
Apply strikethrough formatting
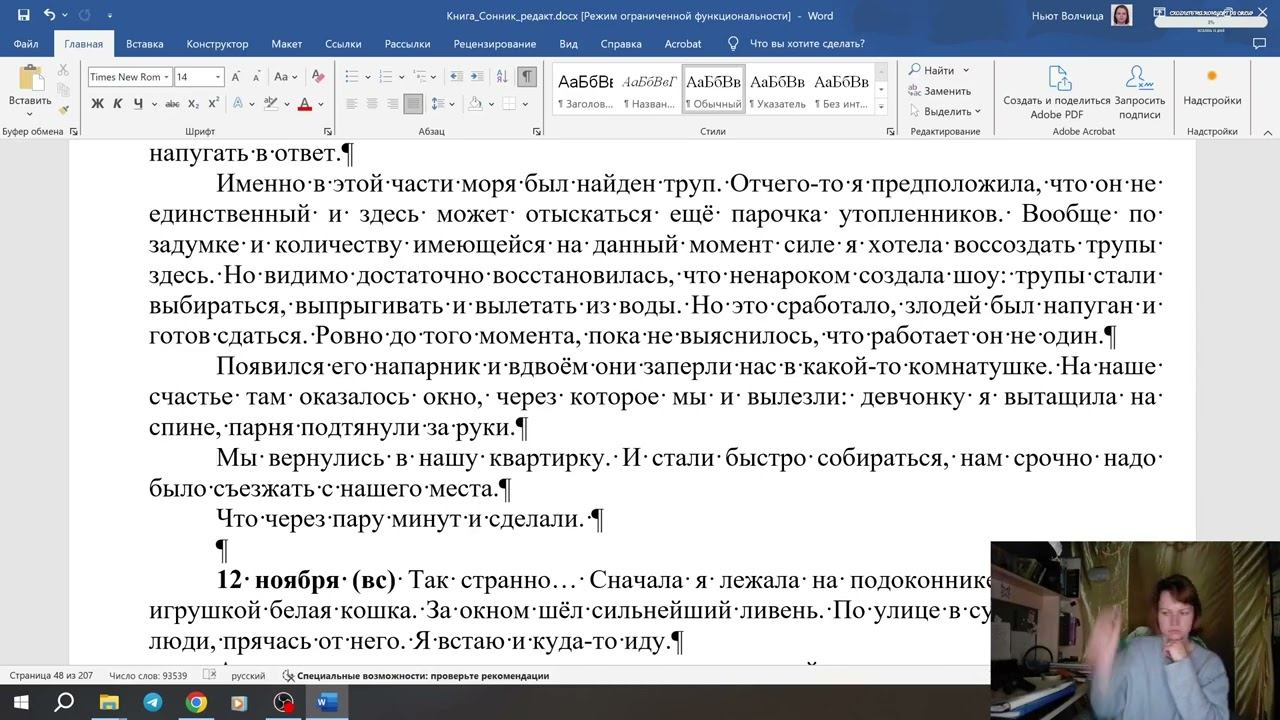172,104
